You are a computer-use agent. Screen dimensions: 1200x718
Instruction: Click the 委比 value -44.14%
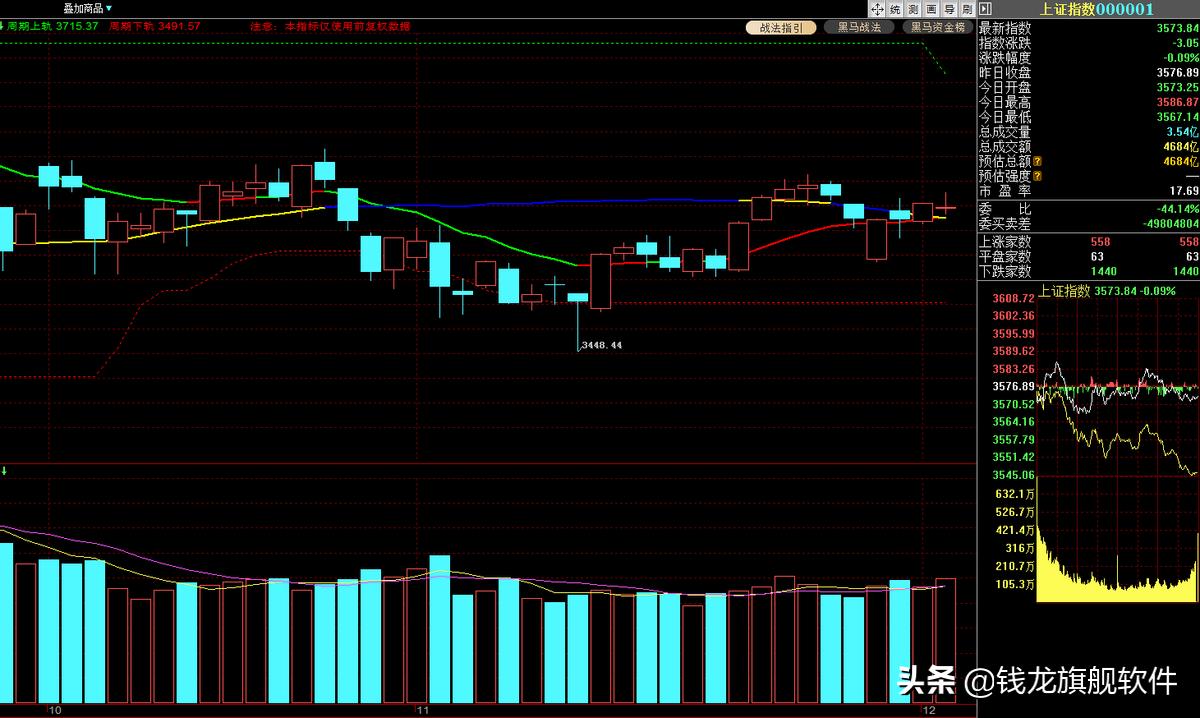1179,208
